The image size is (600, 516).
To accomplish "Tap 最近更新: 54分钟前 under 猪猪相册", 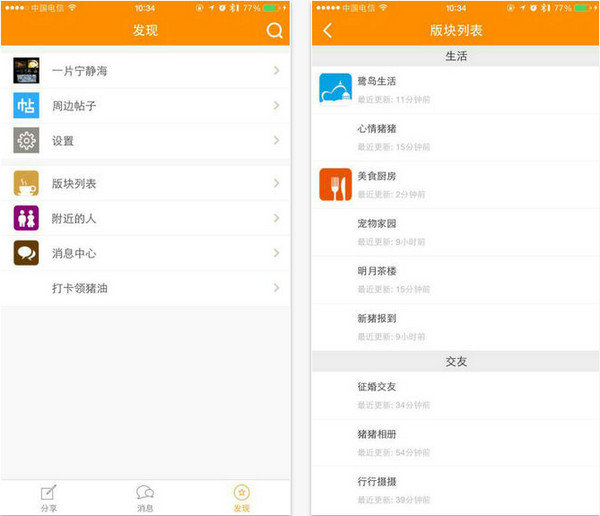I will click(394, 453).
